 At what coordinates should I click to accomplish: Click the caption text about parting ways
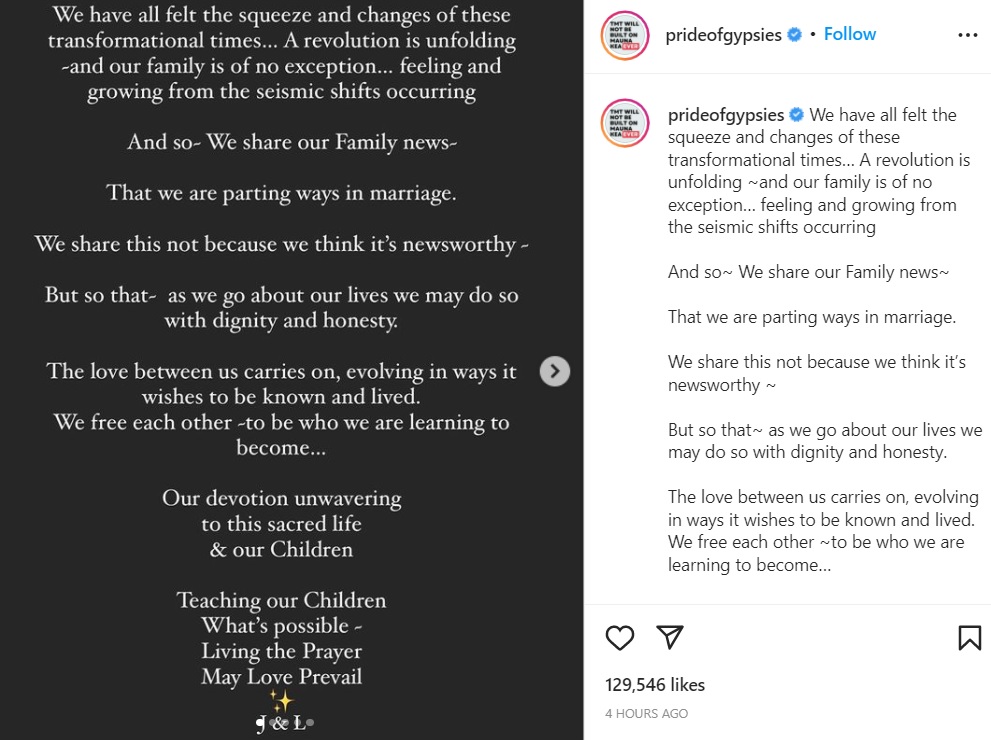812,317
